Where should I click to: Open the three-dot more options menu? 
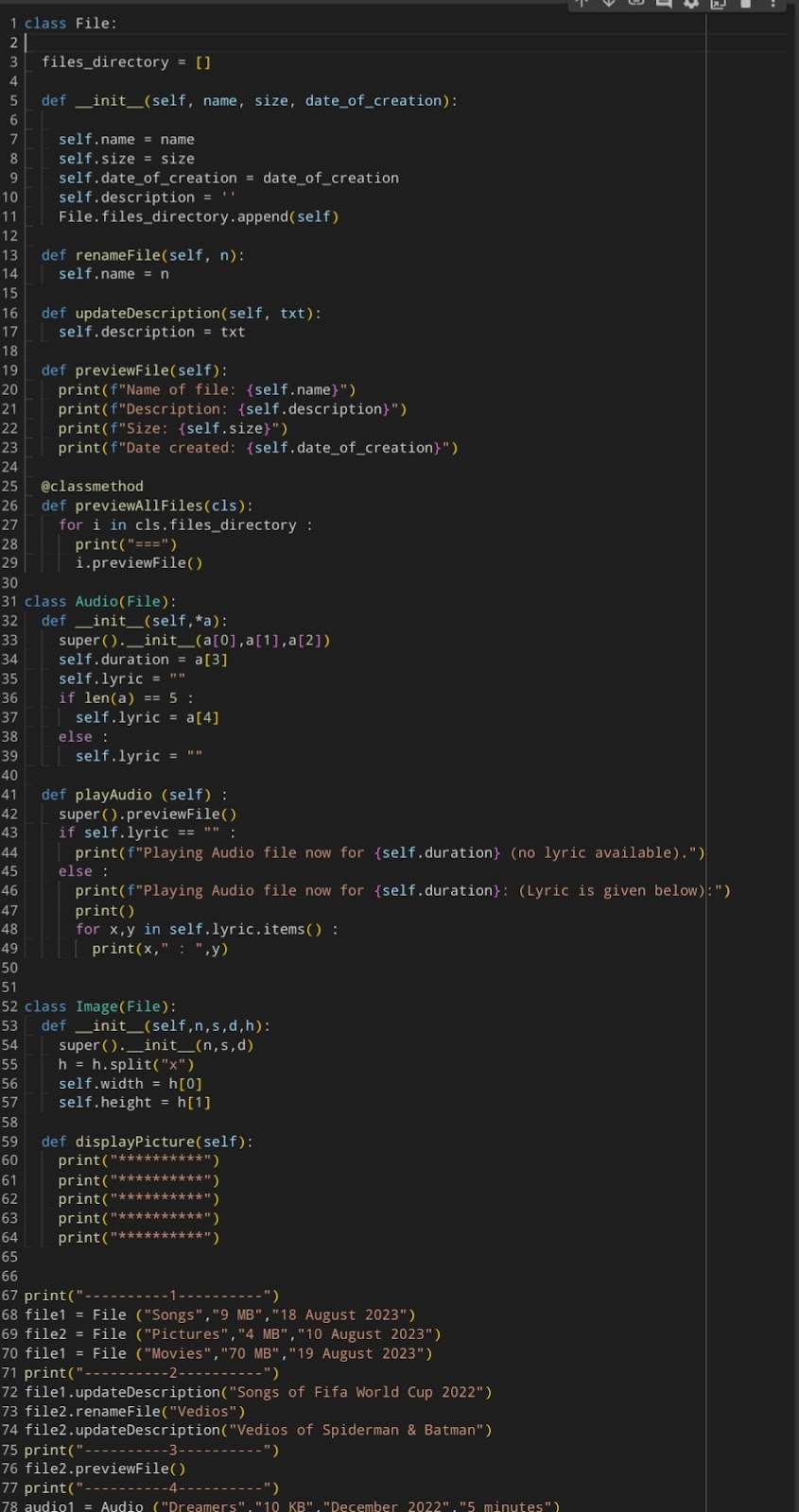(x=773, y=4)
